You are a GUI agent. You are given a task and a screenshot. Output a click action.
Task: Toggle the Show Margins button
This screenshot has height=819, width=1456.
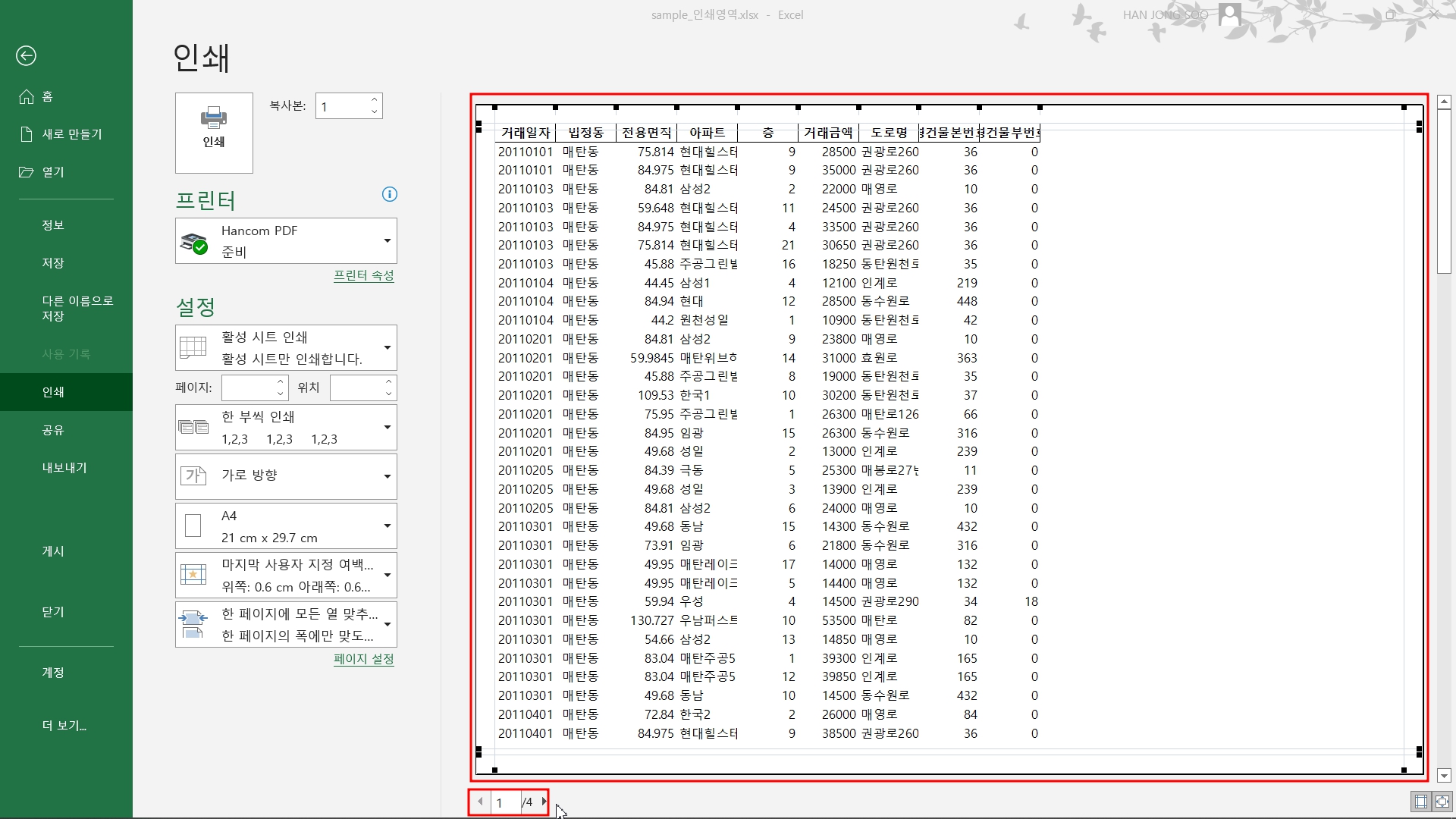click(1420, 802)
